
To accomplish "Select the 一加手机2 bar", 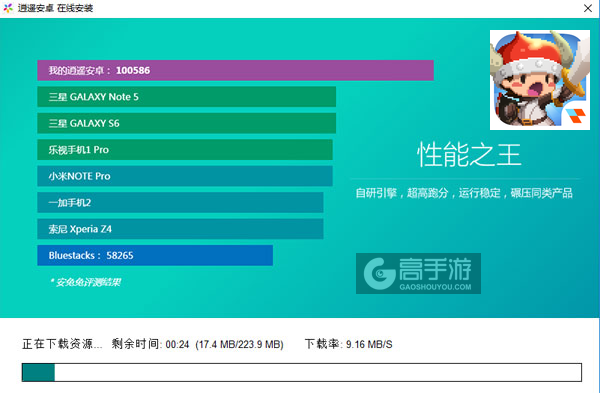I will pos(180,202).
